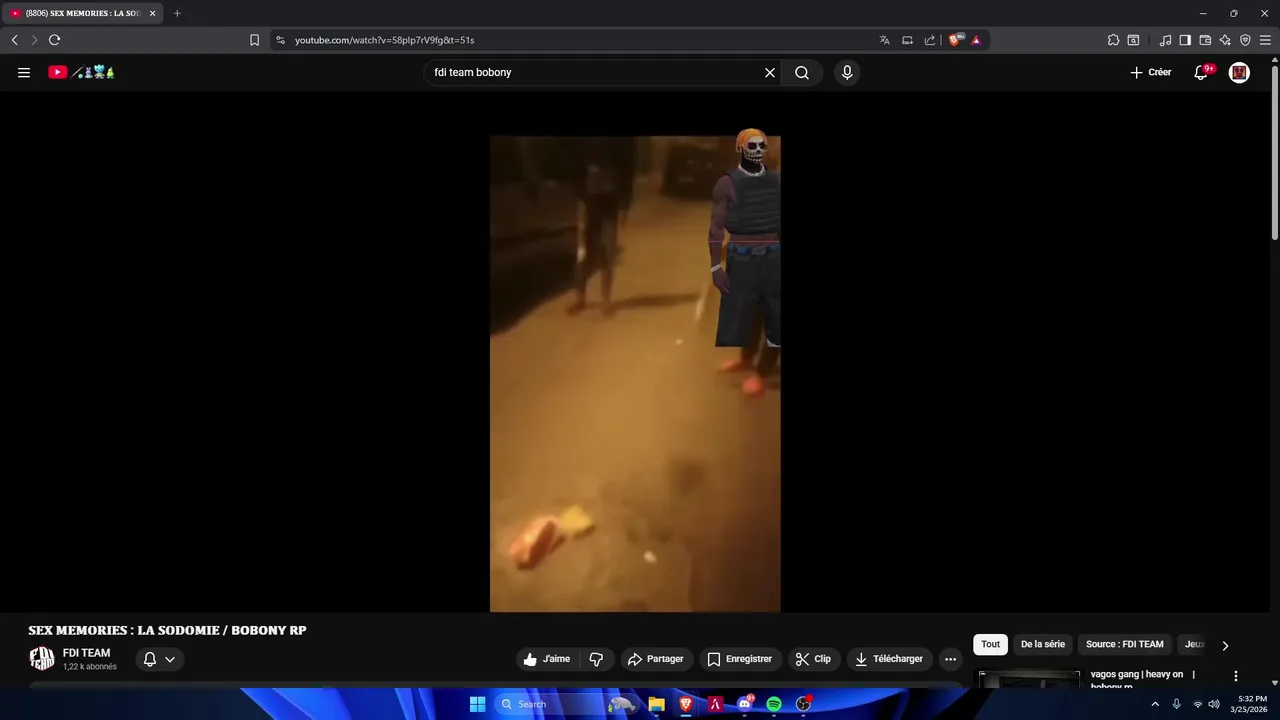Clear the search text with X
This screenshot has width=1280, height=720.
[770, 72]
